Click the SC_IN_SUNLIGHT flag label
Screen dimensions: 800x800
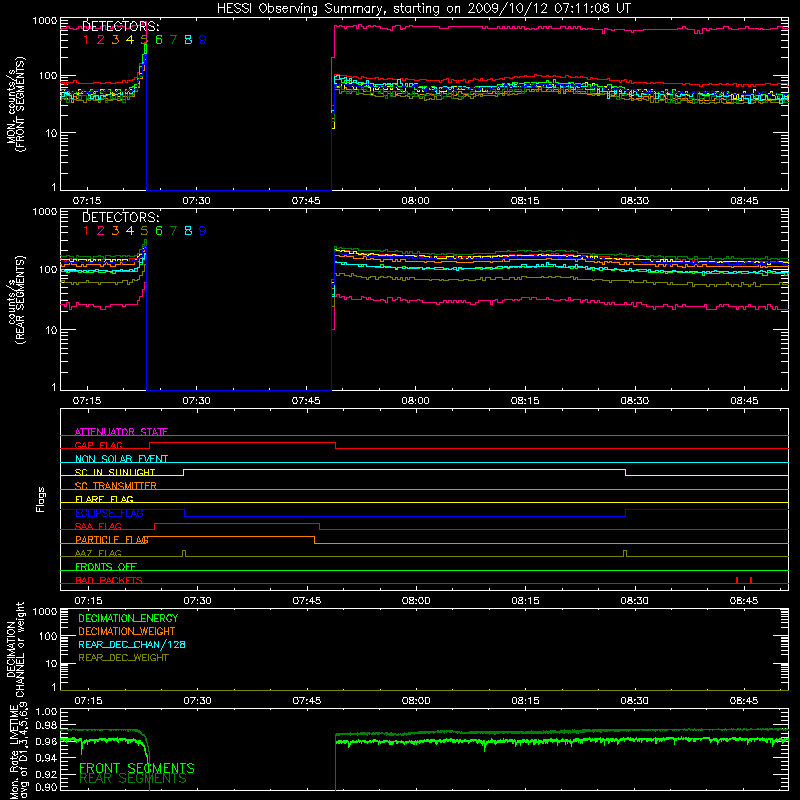click(x=115, y=472)
